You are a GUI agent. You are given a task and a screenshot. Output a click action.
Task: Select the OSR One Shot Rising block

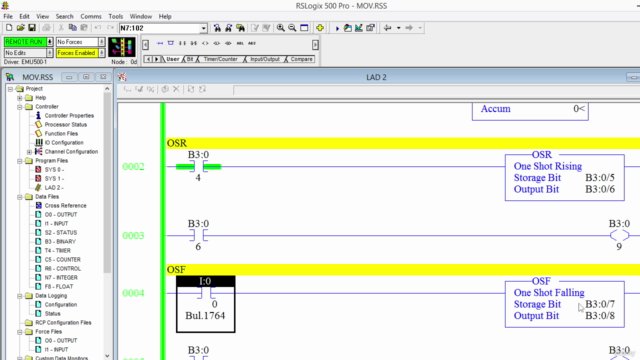click(x=564, y=178)
